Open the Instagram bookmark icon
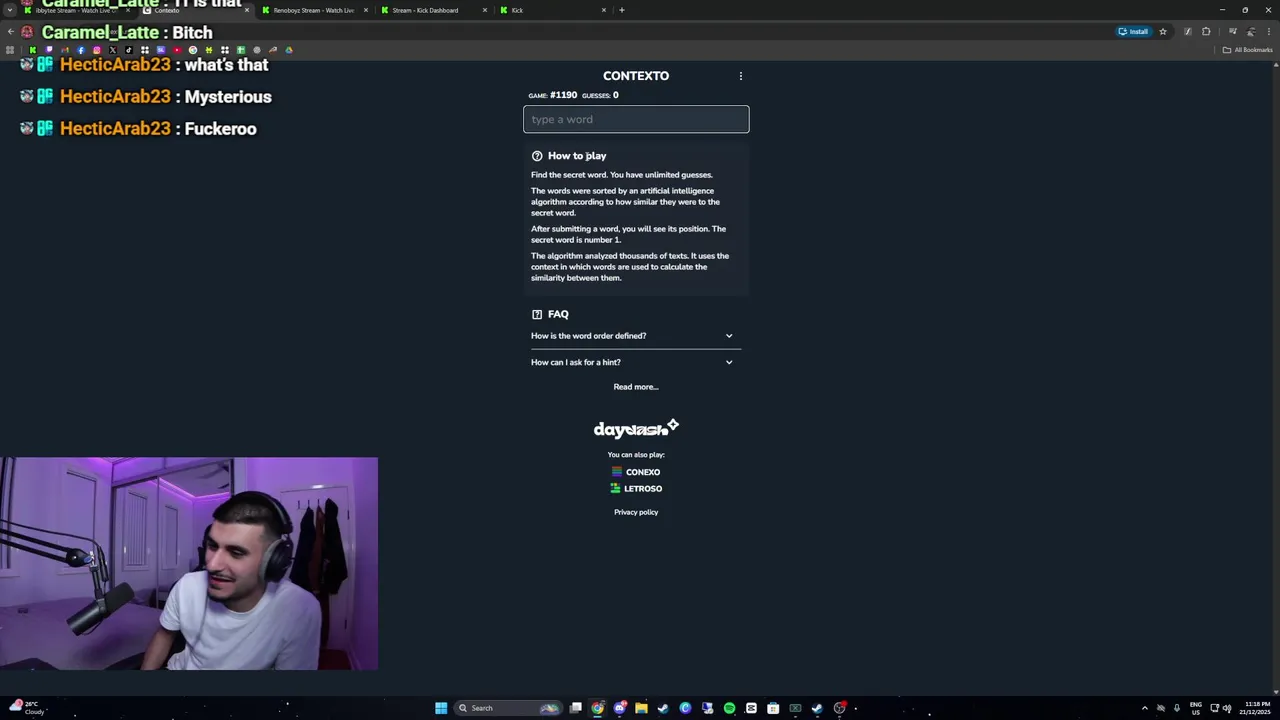The image size is (1280, 720). (x=97, y=50)
